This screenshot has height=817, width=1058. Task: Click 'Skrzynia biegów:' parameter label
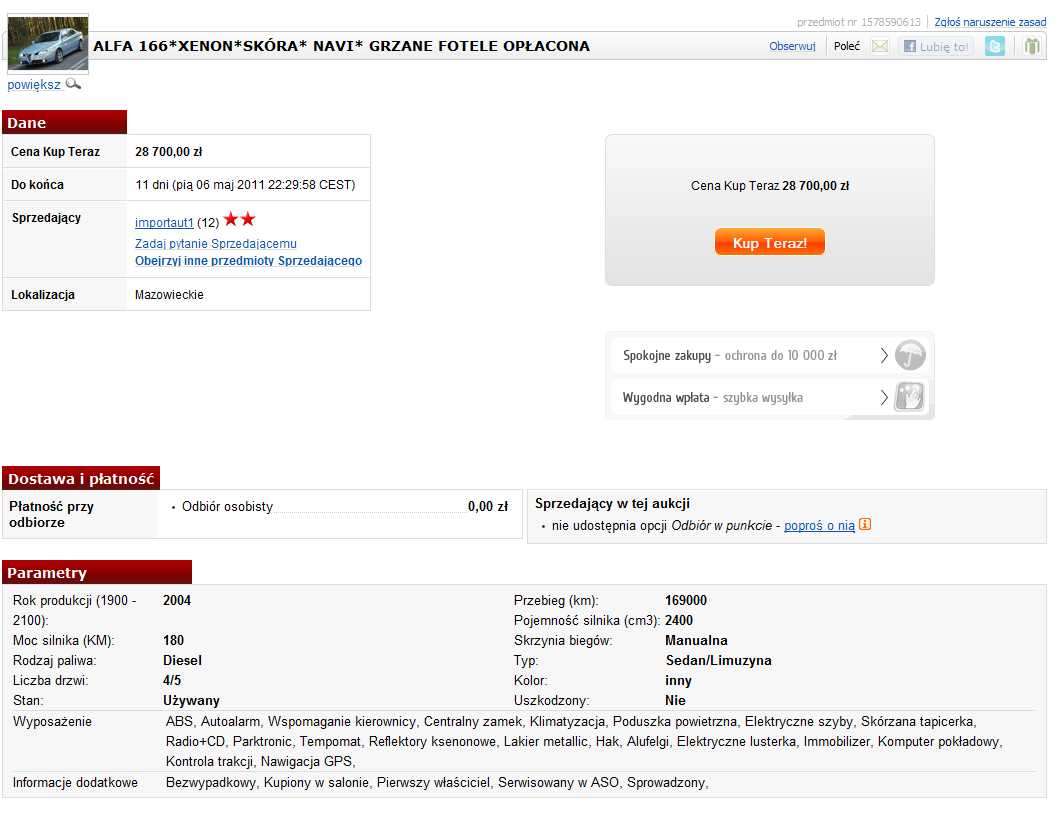click(563, 640)
